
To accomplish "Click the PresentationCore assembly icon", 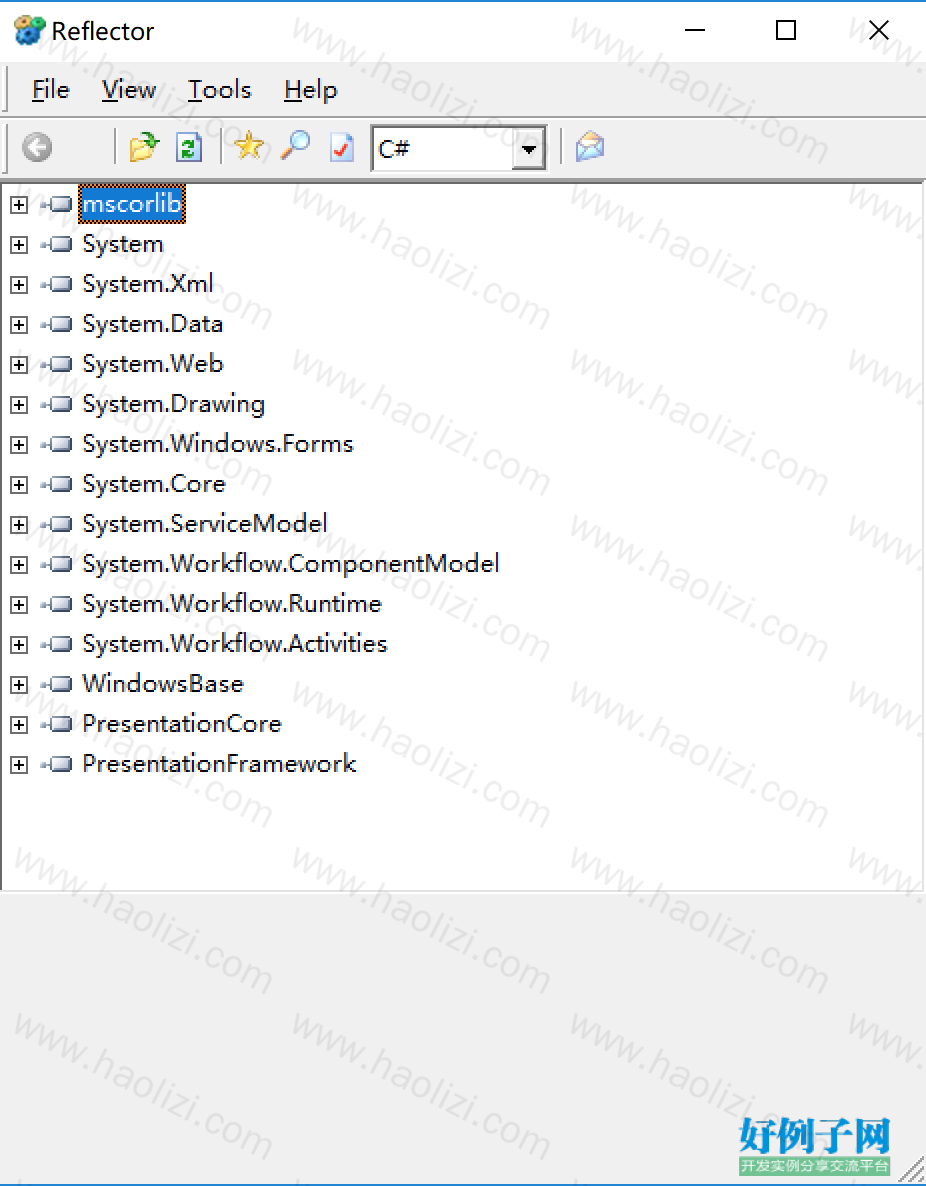I will pyautogui.click(x=57, y=725).
